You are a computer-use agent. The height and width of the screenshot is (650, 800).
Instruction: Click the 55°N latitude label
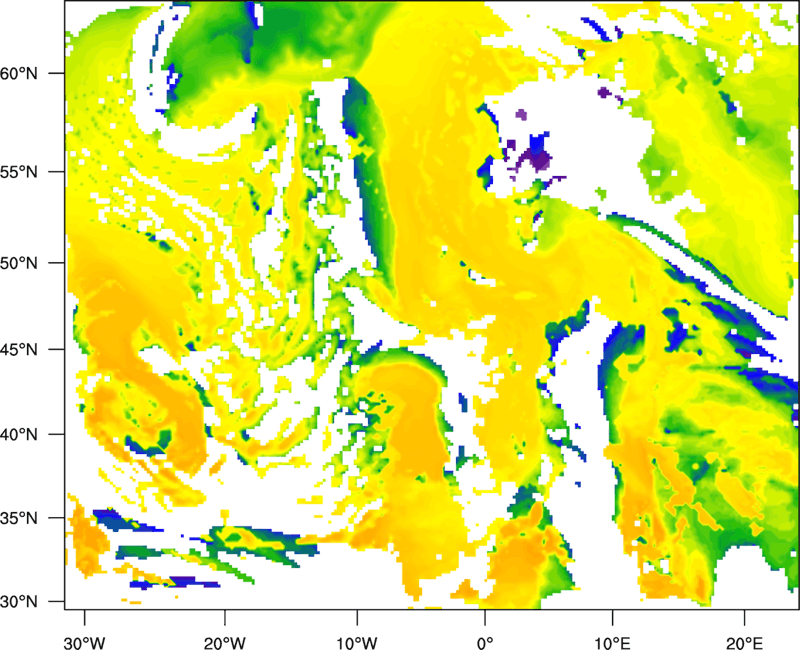click(x=19, y=172)
